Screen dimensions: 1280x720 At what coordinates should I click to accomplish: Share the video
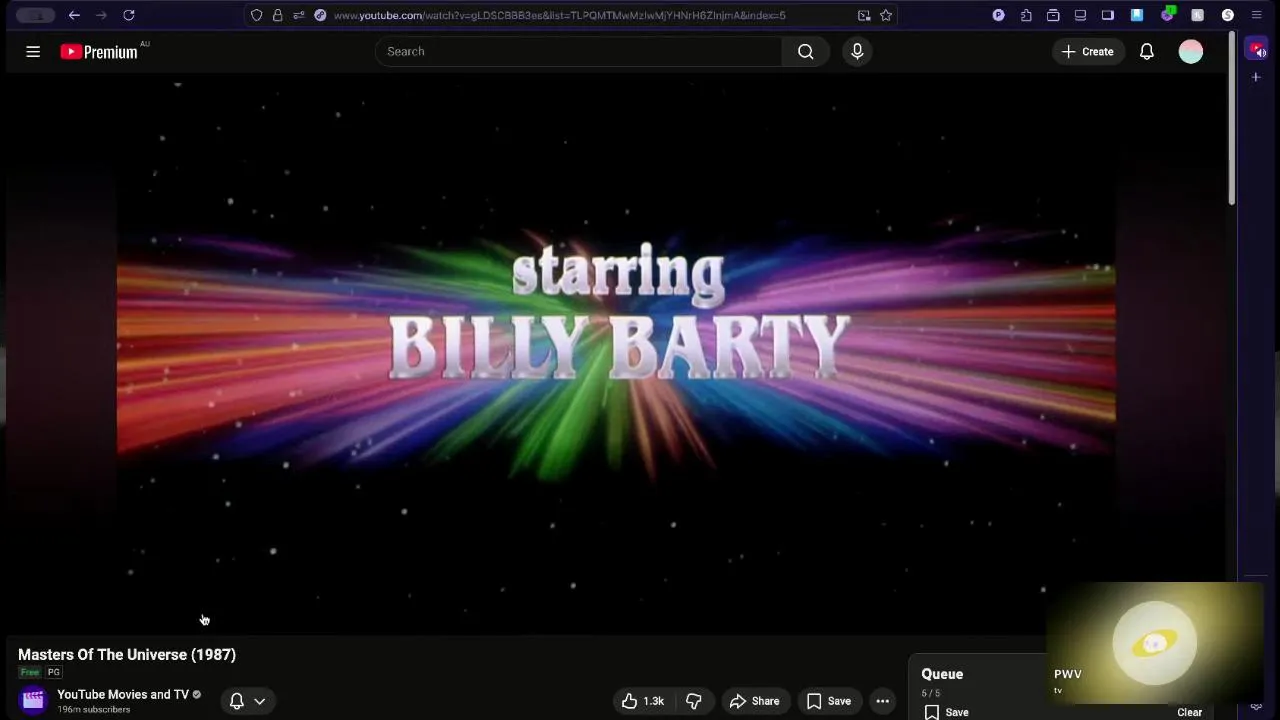[x=755, y=701]
